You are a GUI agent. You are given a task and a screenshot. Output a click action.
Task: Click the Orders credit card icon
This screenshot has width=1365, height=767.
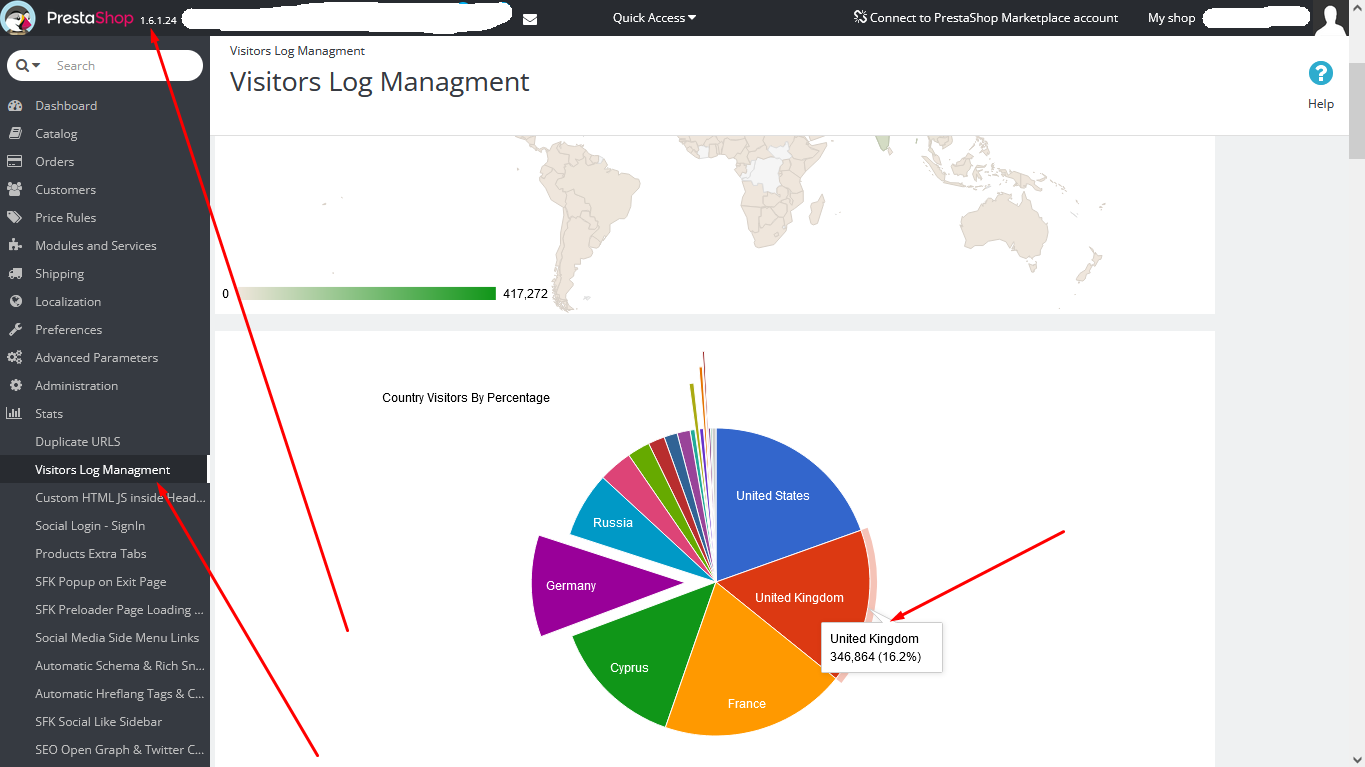[x=15, y=162]
